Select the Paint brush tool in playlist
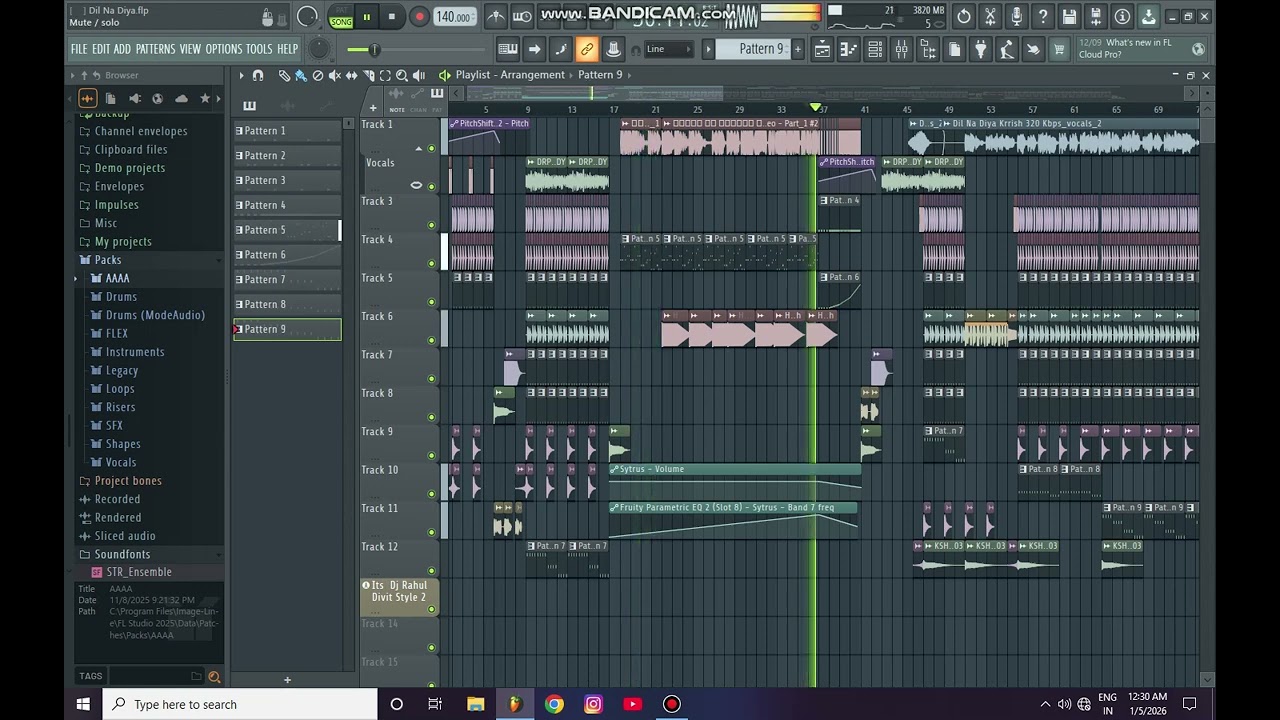 pyautogui.click(x=301, y=75)
